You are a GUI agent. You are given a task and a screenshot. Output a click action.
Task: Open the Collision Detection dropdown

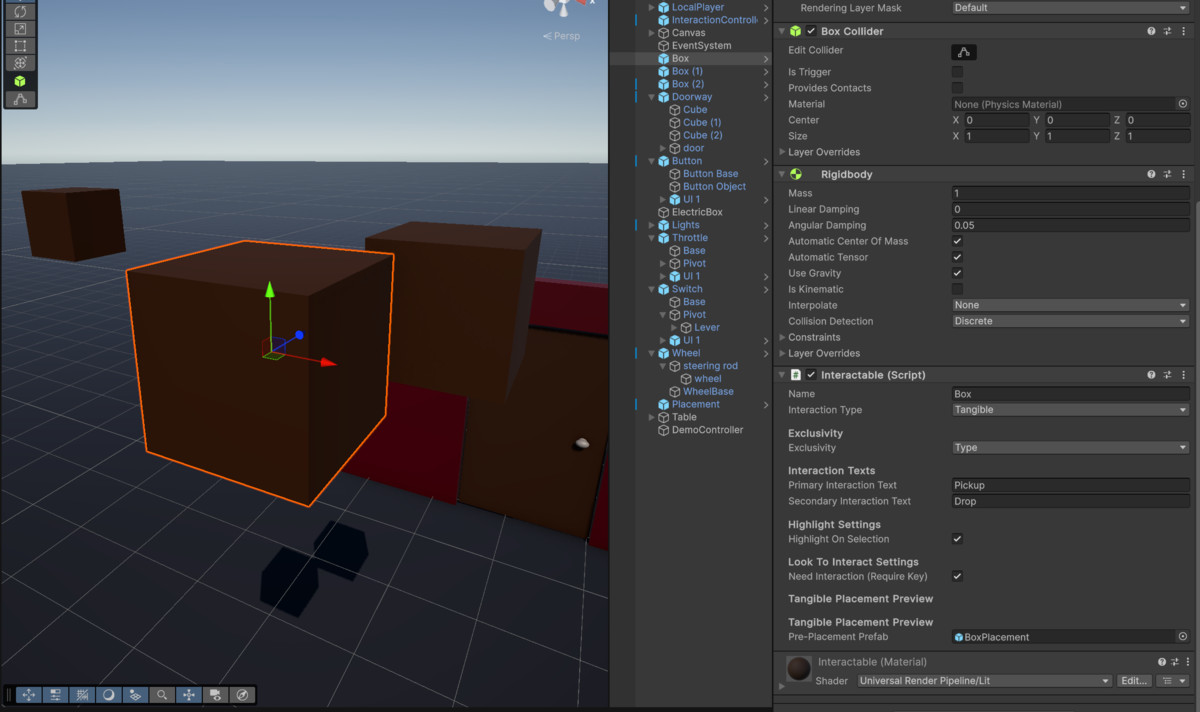pos(1070,321)
